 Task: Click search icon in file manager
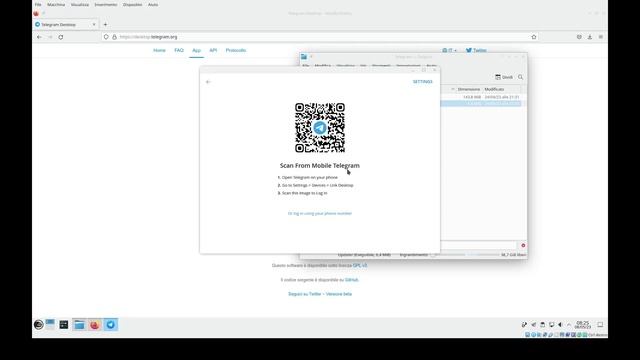pos(520,77)
